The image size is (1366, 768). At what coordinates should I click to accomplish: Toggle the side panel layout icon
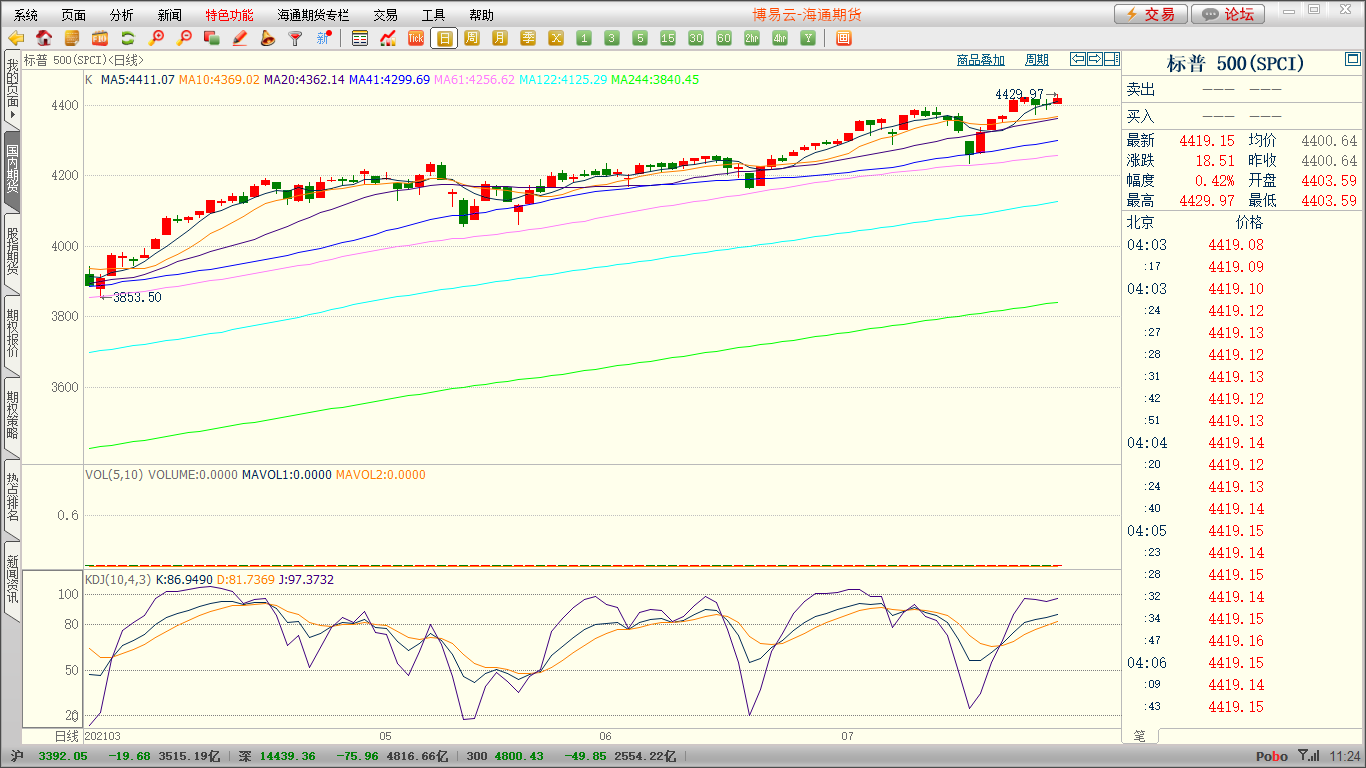[x=1111, y=59]
